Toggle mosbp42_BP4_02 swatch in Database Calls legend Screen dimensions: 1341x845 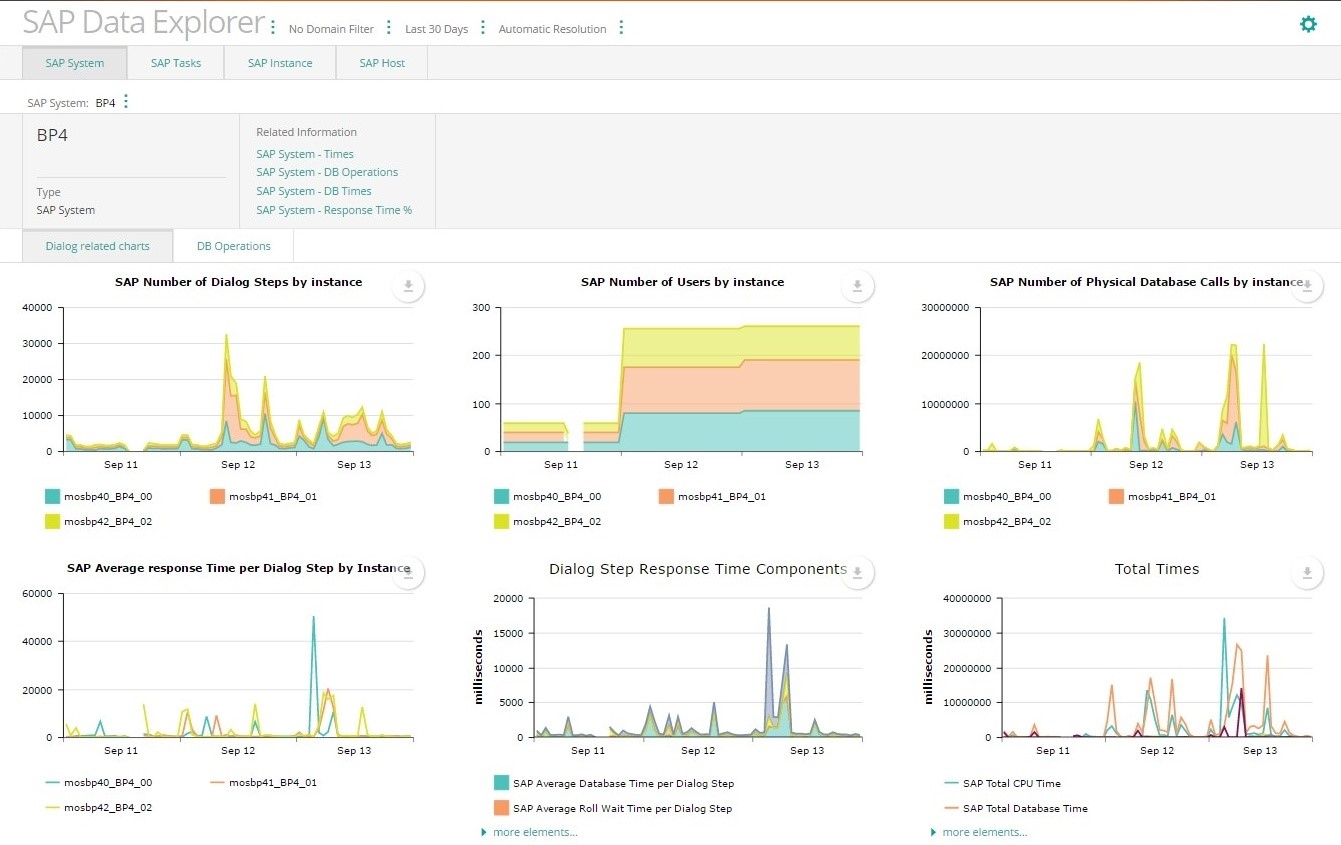click(952, 521)
